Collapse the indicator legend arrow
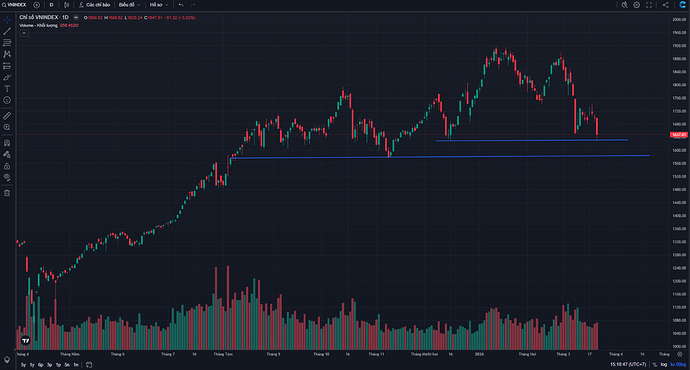The image size is (690, 370). pyautogui.click(x=24, y=33)
